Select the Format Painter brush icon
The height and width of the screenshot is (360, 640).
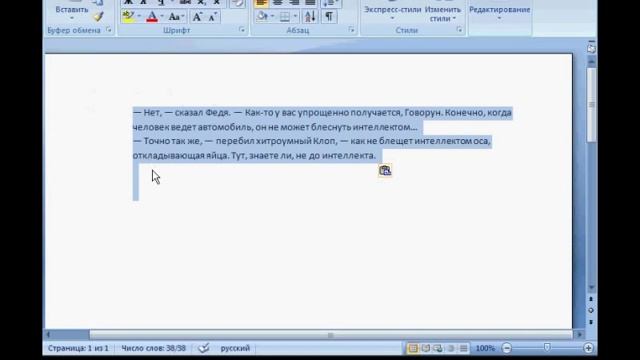pos(98,17)
